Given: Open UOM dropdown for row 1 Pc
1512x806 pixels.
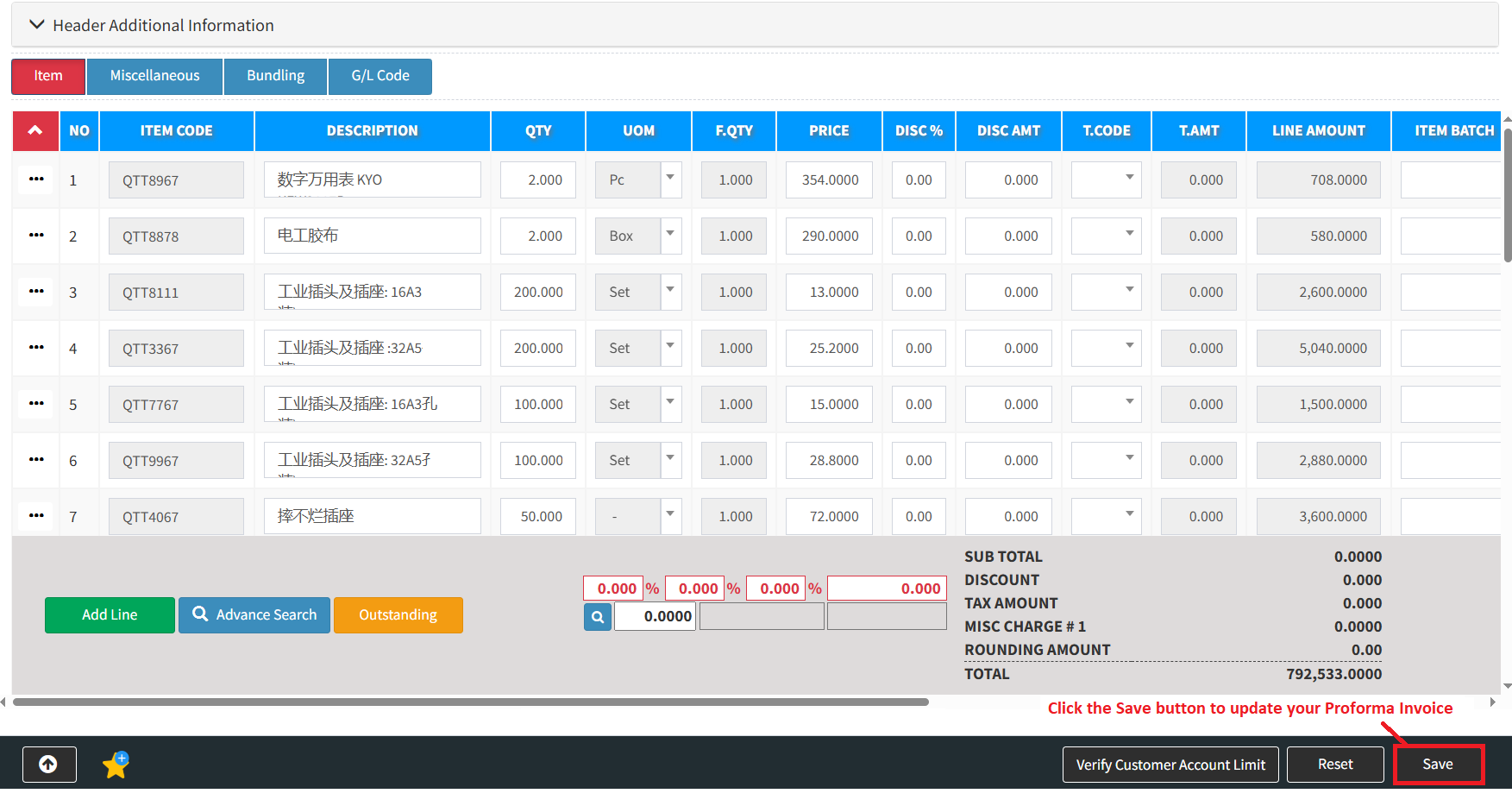Looking at the screenshot, I should point(670,179).
